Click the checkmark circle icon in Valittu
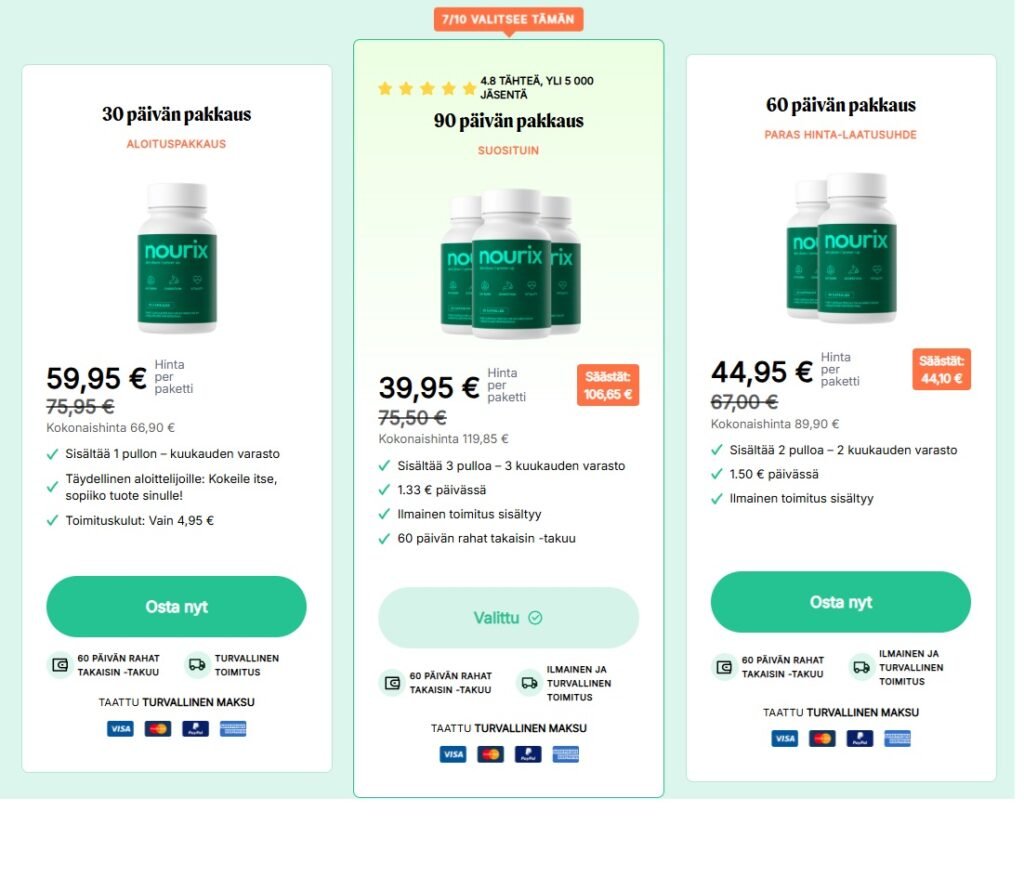Screen dimensions: 1024x876 [x=536, y=617]
